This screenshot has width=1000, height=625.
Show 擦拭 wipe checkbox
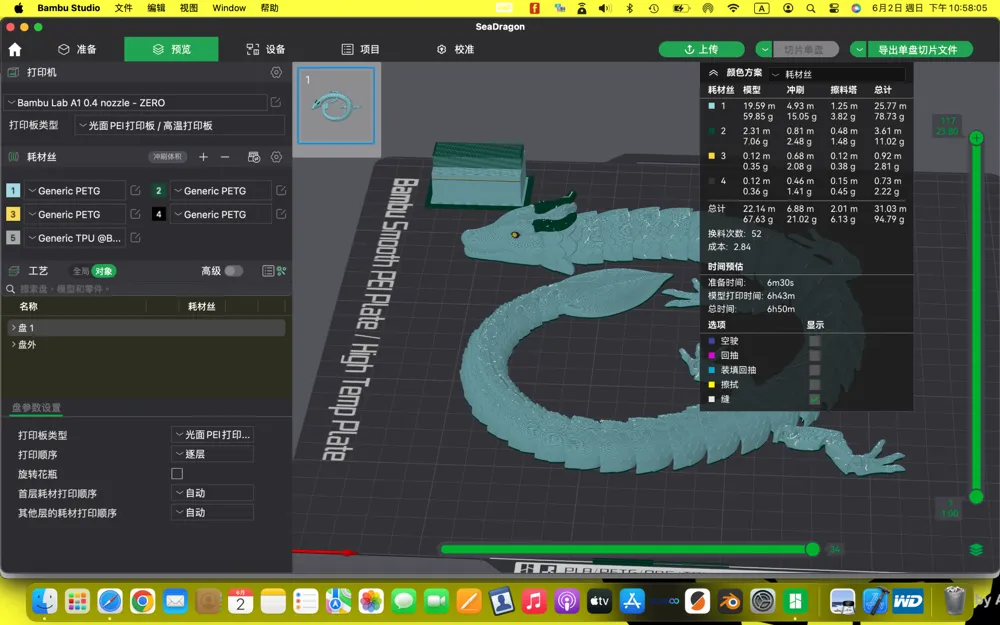click(x=814, y=385)
